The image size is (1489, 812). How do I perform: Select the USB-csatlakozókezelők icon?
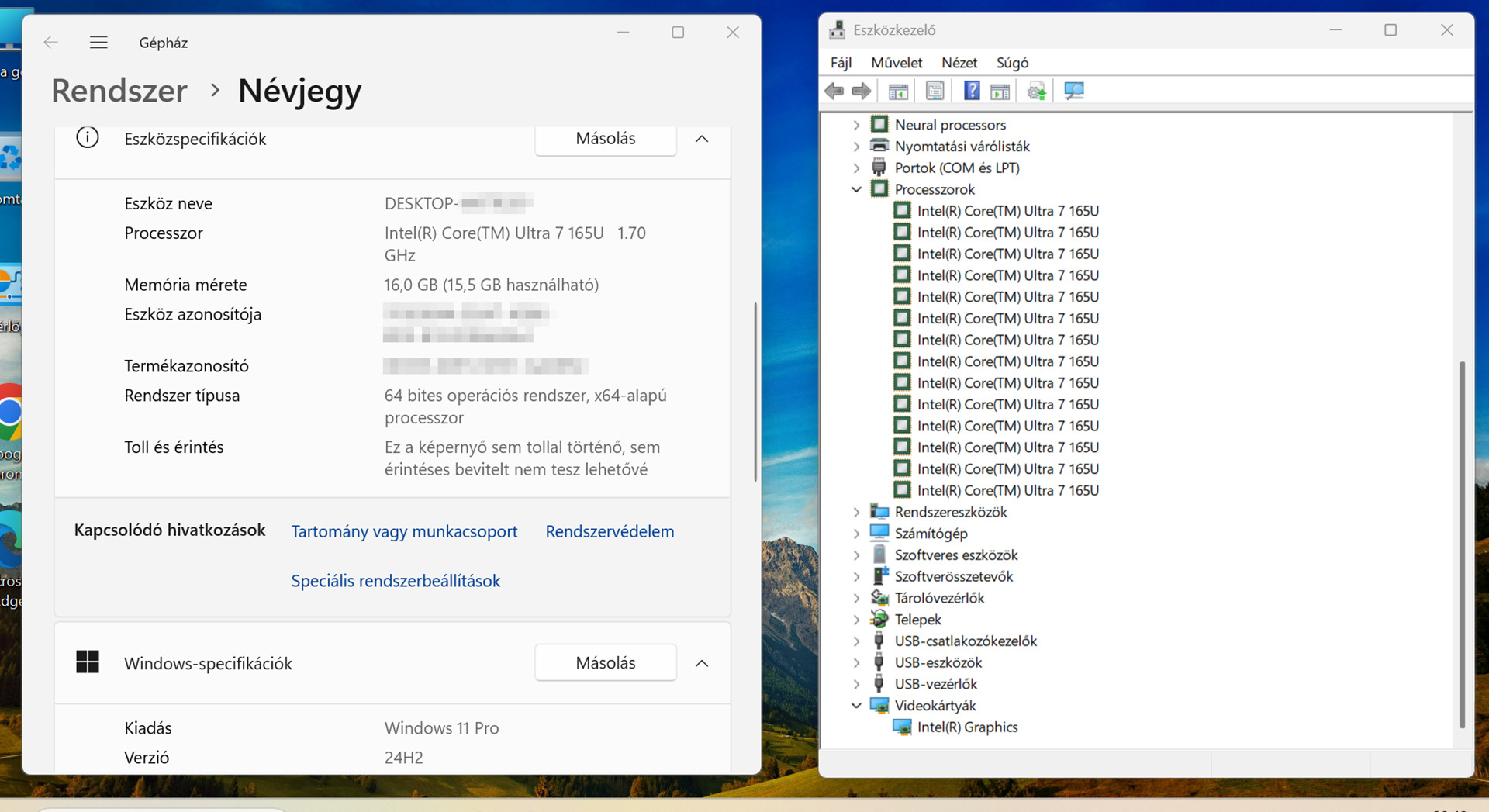[879, 641]
